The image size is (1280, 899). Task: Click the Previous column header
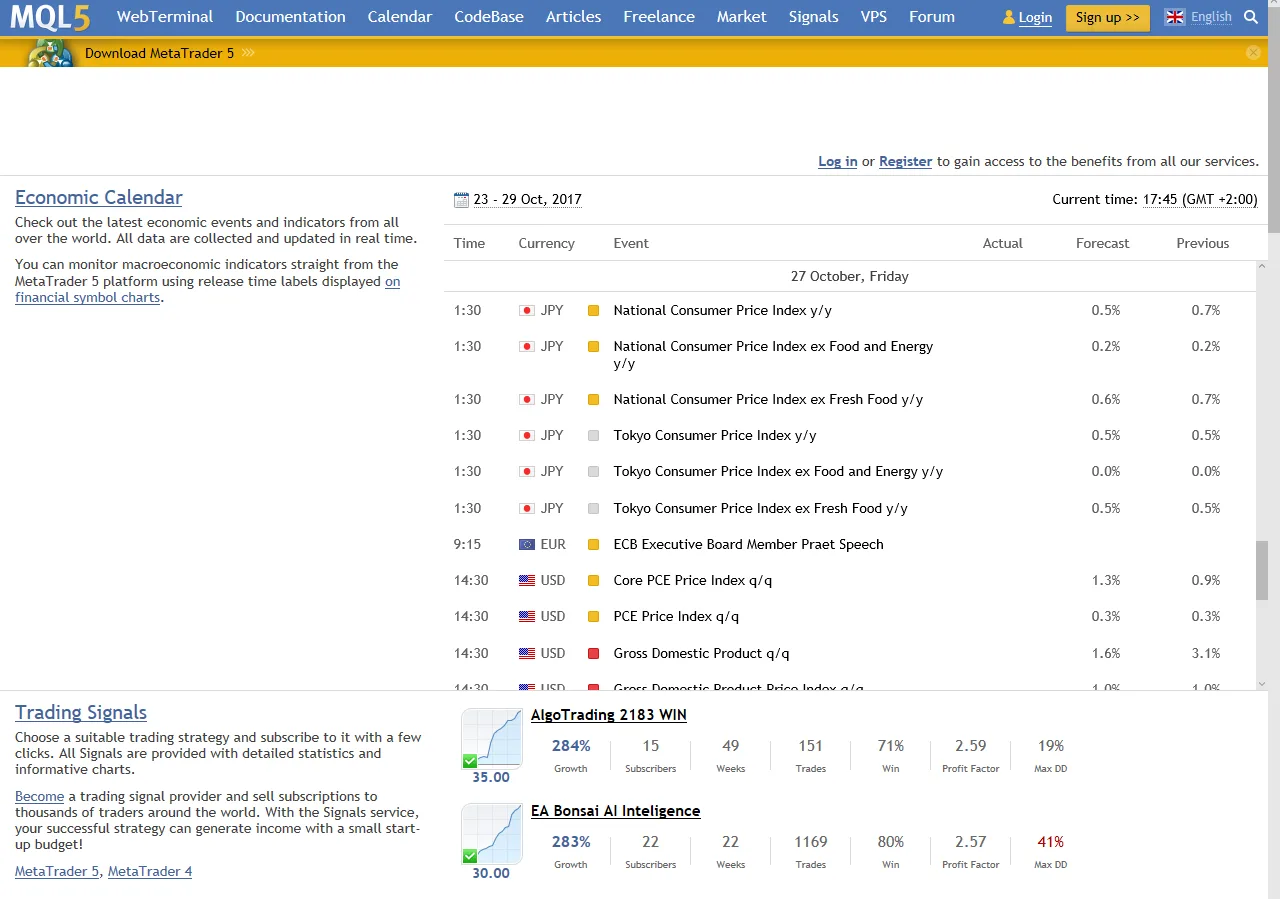(1203, 243)
